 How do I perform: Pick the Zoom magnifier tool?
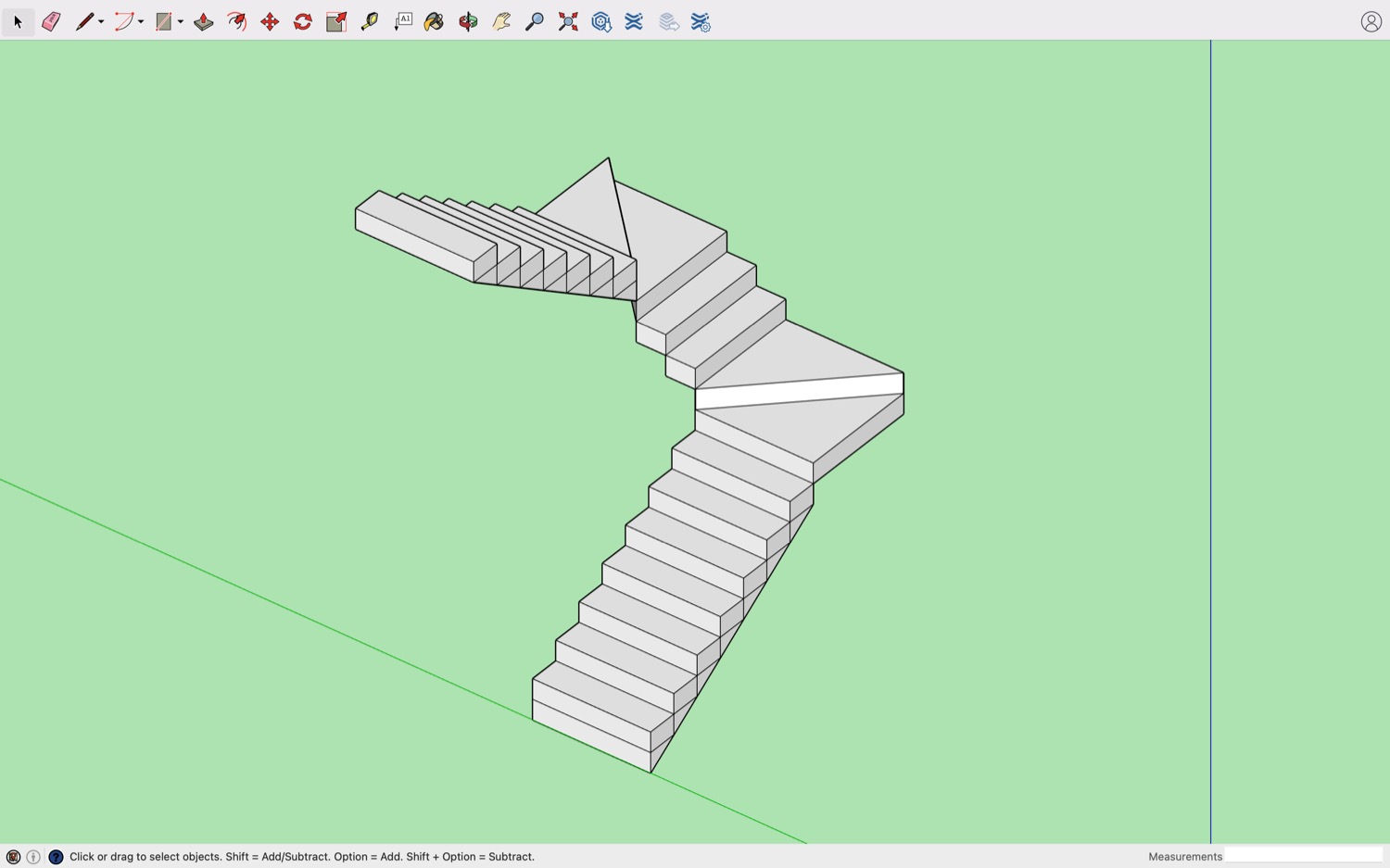(x=535, y=21)
